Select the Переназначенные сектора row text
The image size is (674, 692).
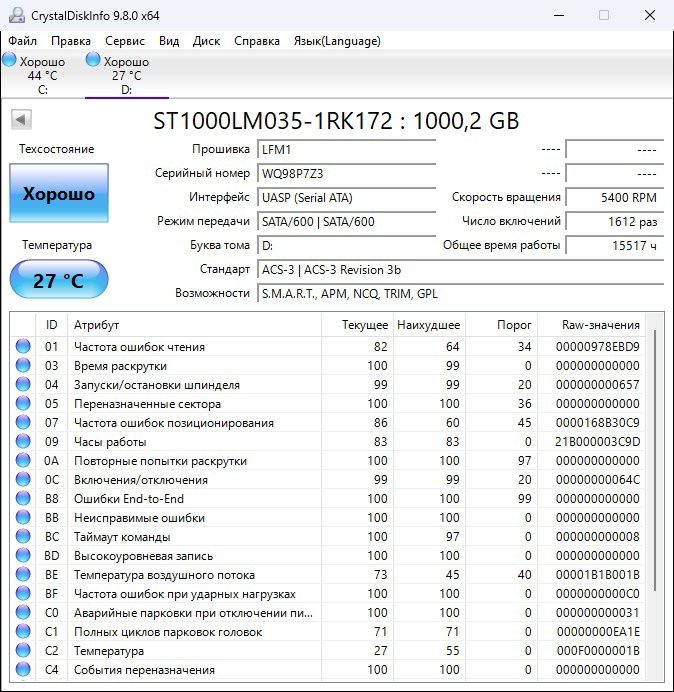(147, 404)
